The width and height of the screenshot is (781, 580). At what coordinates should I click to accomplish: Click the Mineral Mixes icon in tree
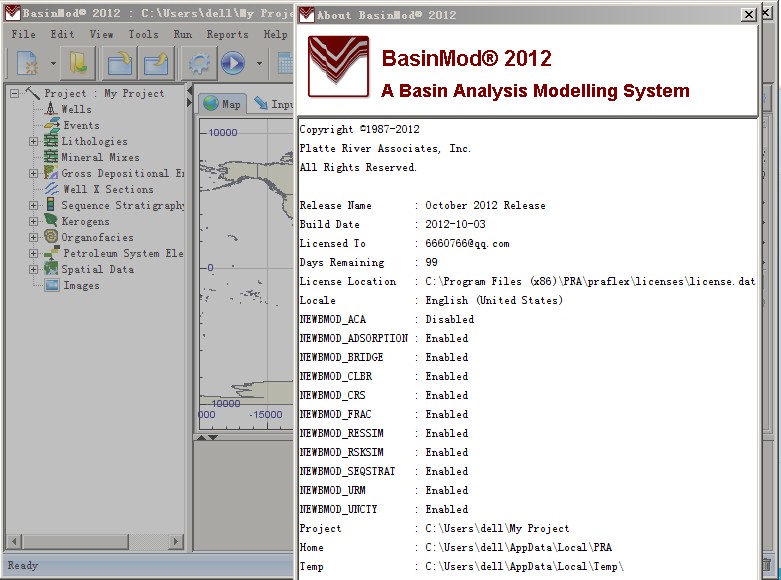51,157
